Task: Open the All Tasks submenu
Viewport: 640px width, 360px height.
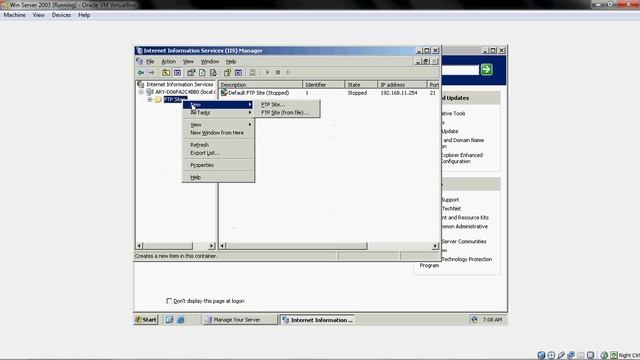Action: pyautogui.click(x=218, y=113)
